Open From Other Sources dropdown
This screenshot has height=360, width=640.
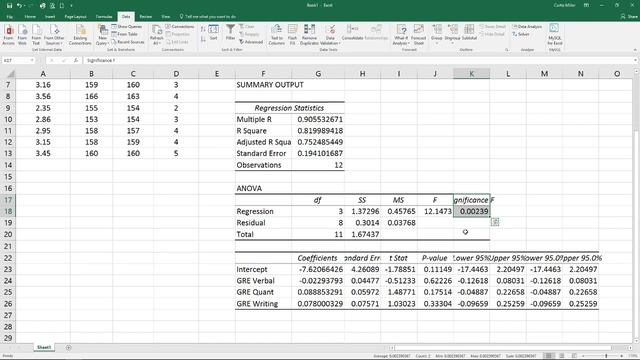click(54, 35)
